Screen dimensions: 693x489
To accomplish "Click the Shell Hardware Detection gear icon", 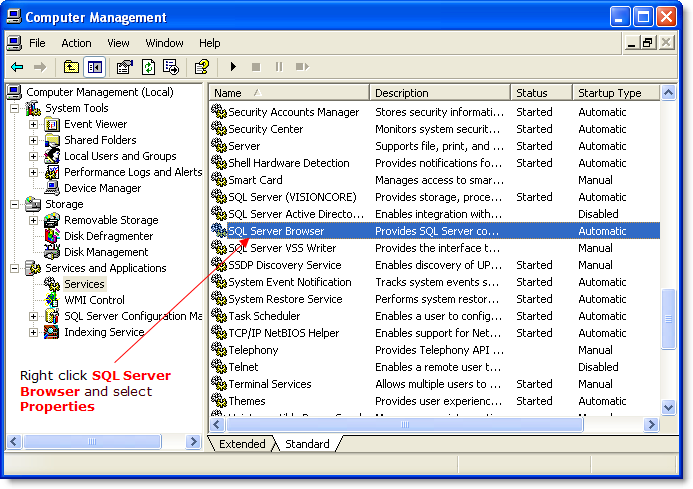I will 219,162.
